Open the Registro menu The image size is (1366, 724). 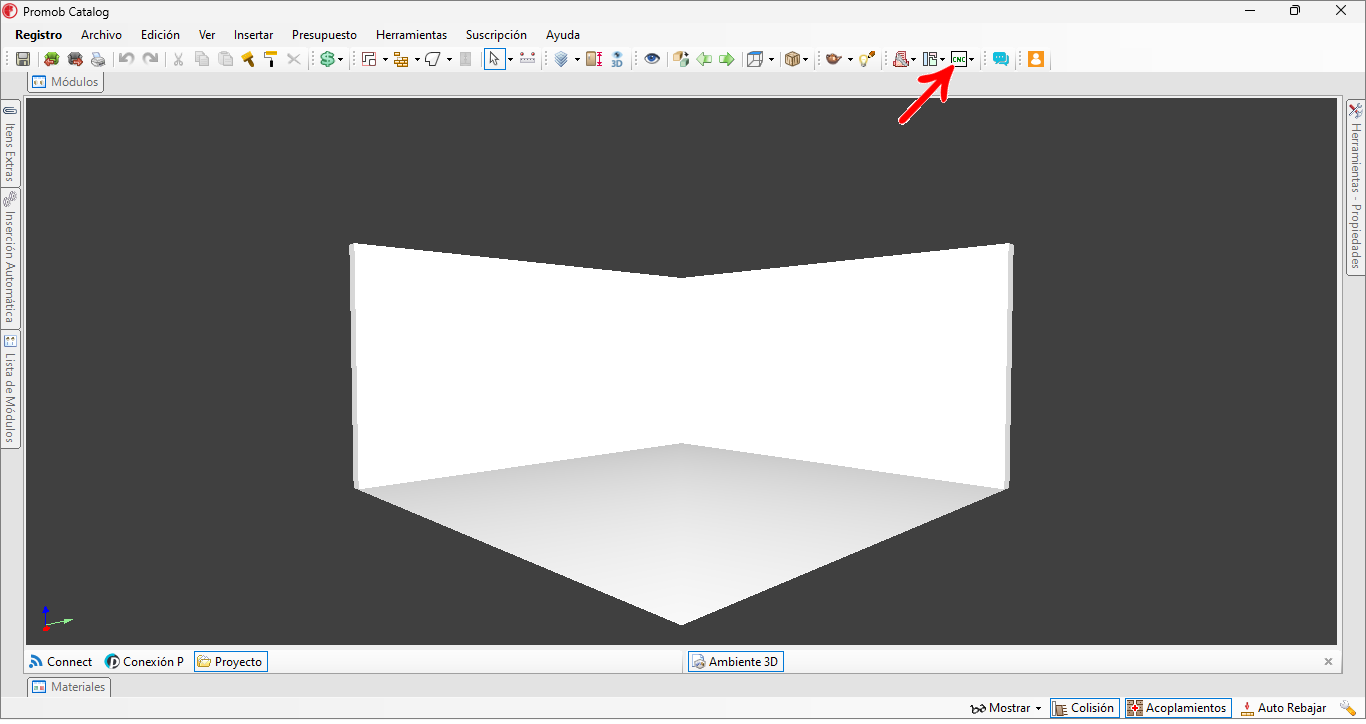(38, 35)
